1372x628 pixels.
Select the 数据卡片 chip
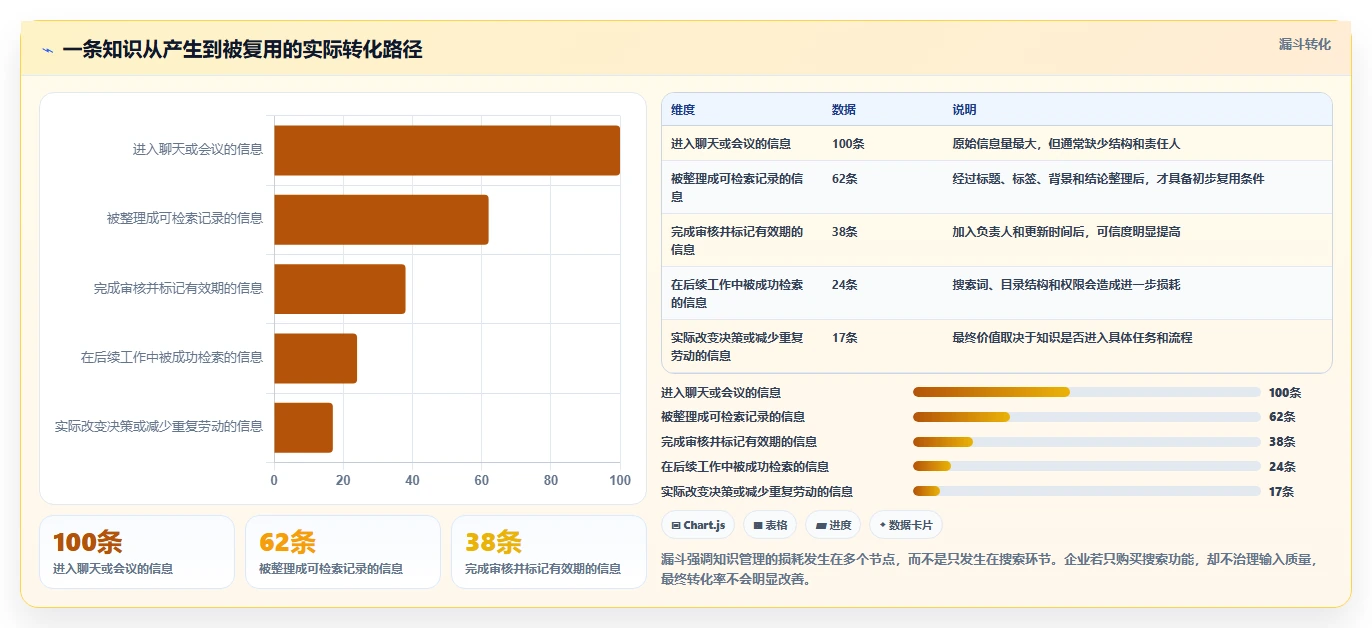click(x=905, y=525)
